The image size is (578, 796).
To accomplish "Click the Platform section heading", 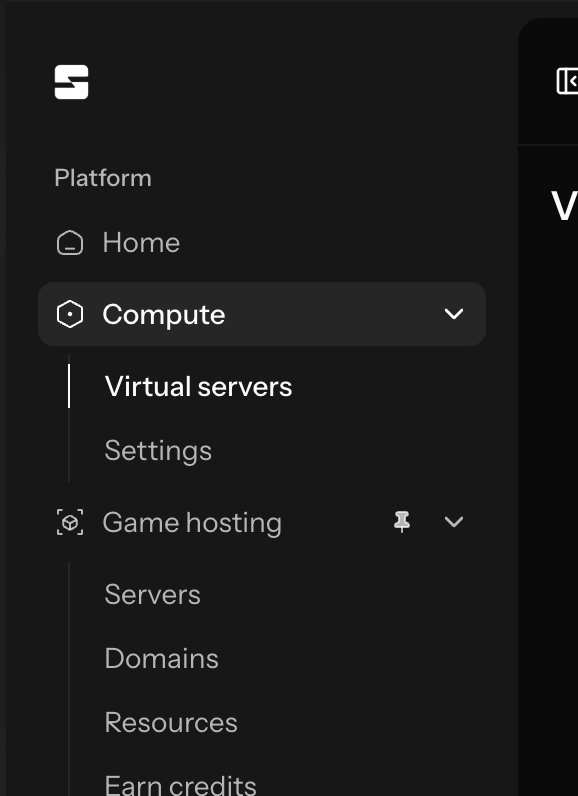I will pyautogui.click(x=103, y=178).
